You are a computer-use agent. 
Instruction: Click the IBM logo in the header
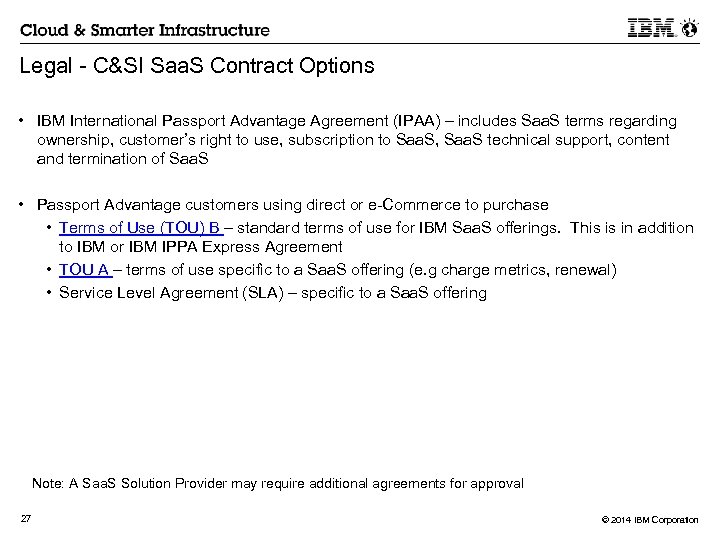pyautogui.click(x=652, y=29)
